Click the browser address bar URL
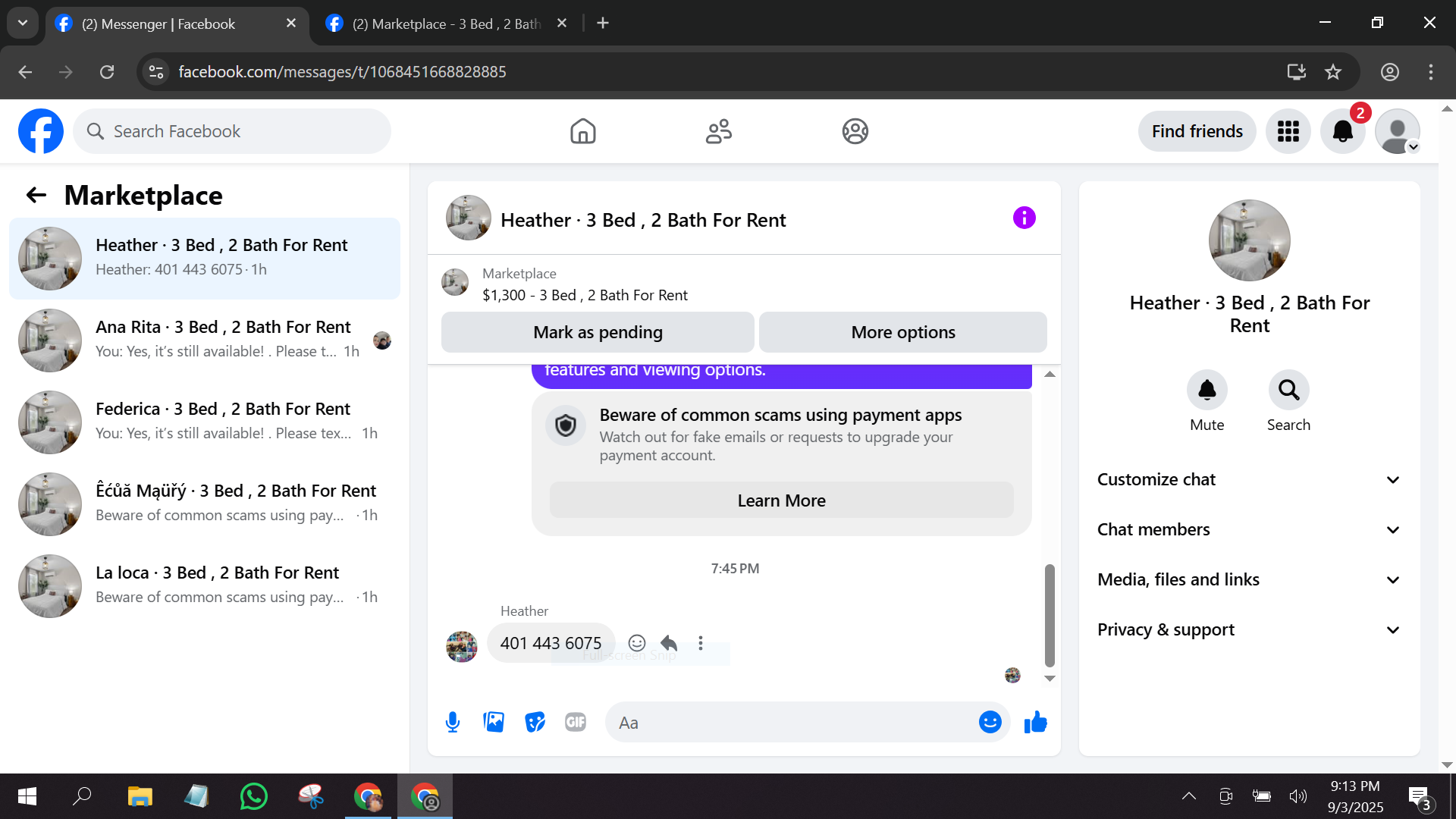Image resolution: width=1456 pixels, height=819 pixels. click(342, 72)
